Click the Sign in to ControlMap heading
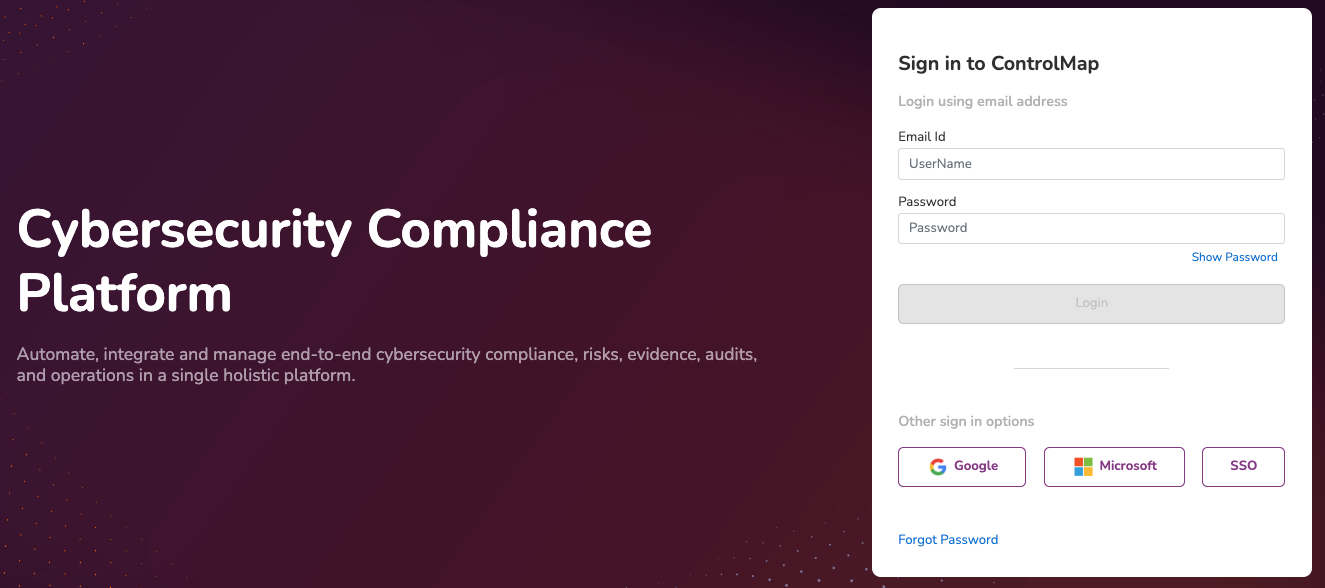Viewport: 1325px width, 588px height. tap(998, 64)
